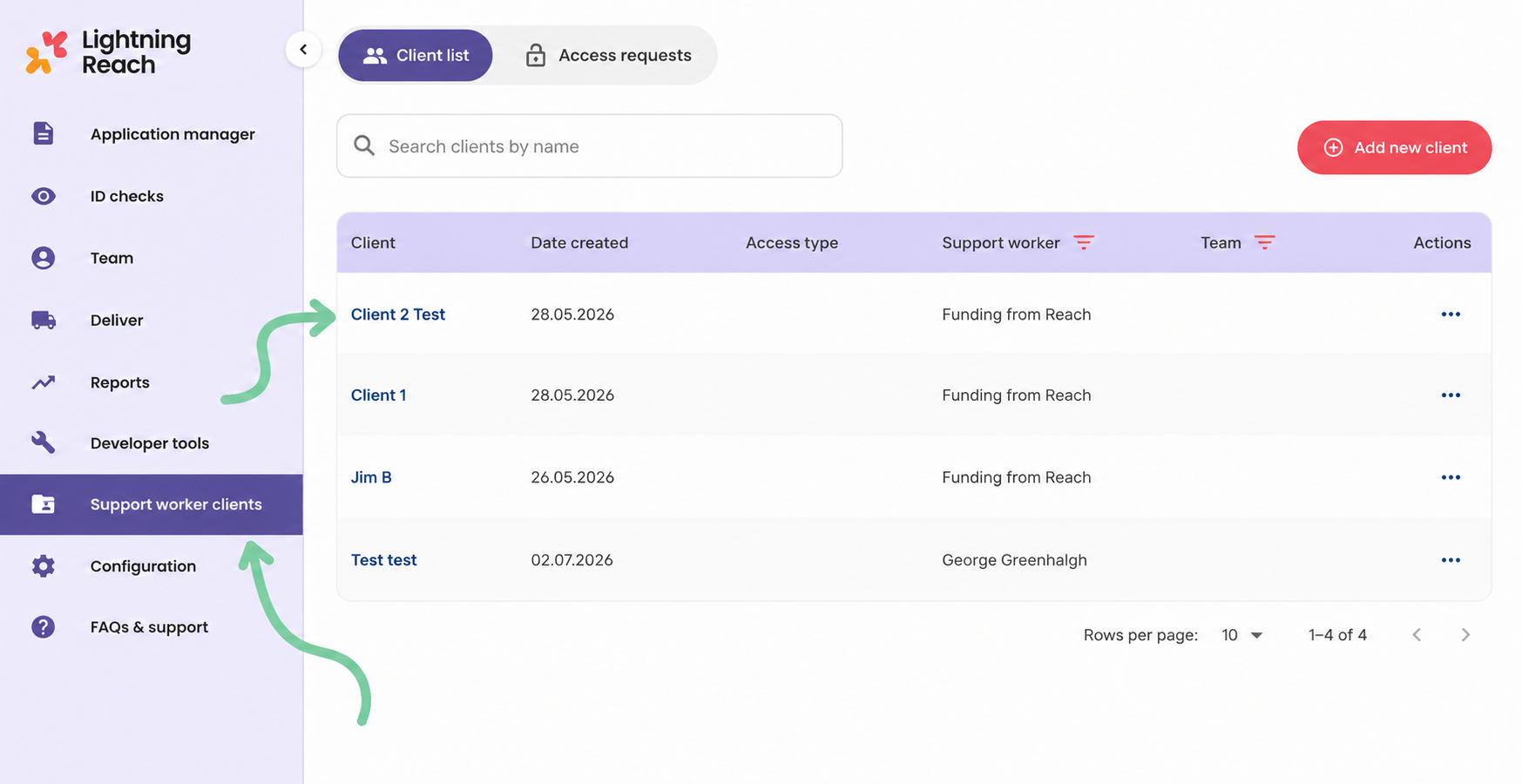Viewport: 1522px width, 784px height.
Task: Open the Jim B client link
Action: tap(371, 477)
